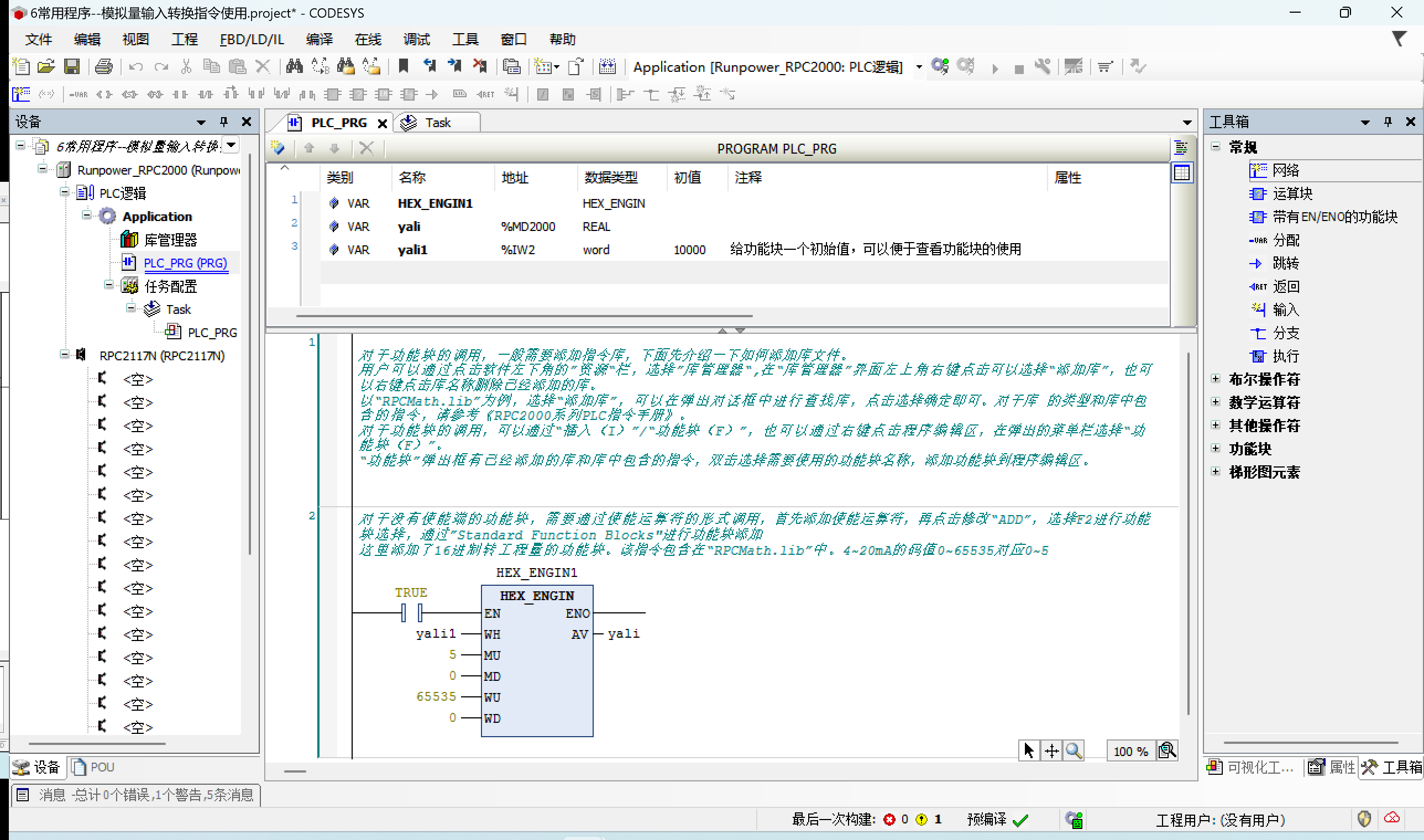Screen dimensions: 1424x840
Task: Pin the 工具箱 panel with pushpin
Action: tap(1388, 121)
